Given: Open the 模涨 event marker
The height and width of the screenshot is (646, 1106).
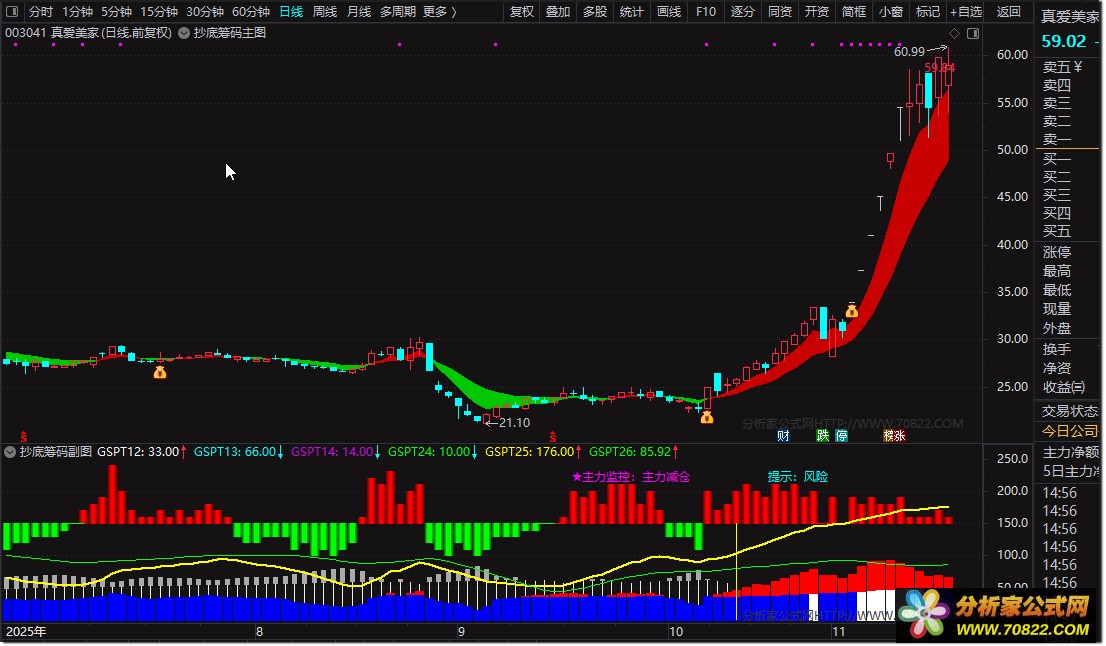Looking at the screenshot, I should click(x=894, y=436).
